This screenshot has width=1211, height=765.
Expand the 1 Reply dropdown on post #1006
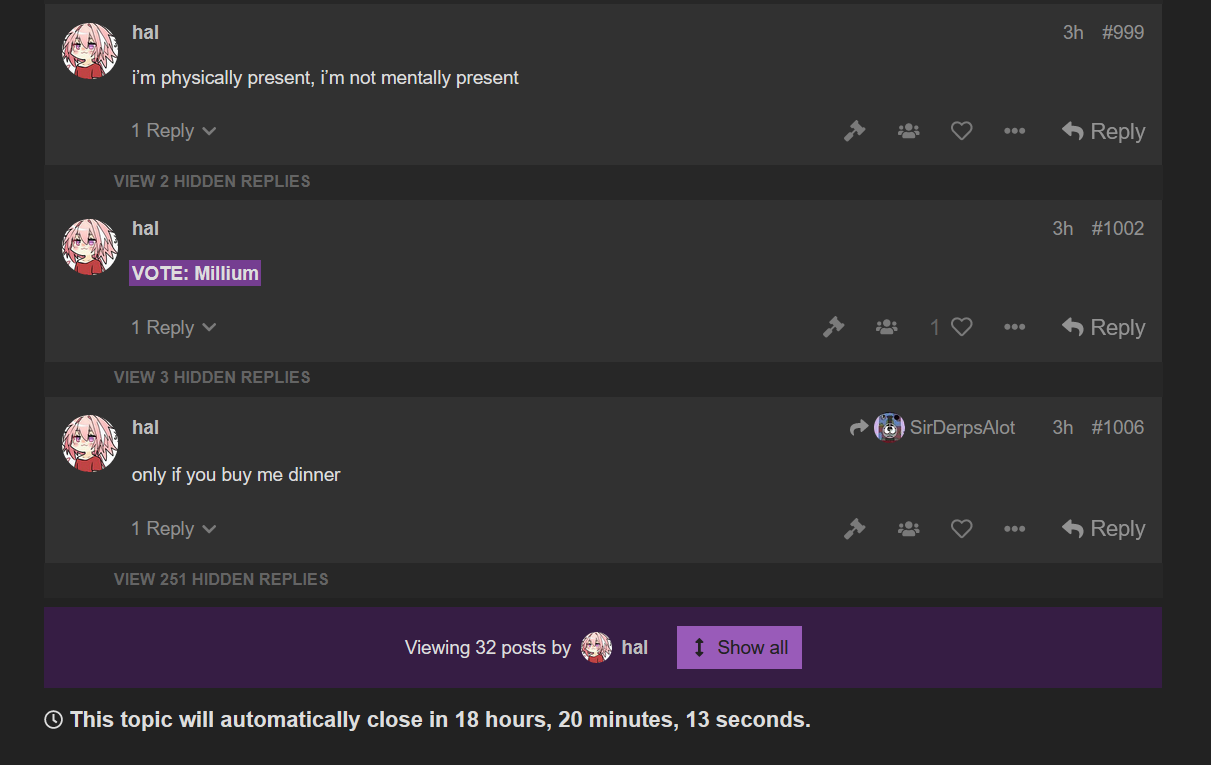pyautogui.click(x=174, y=528)
